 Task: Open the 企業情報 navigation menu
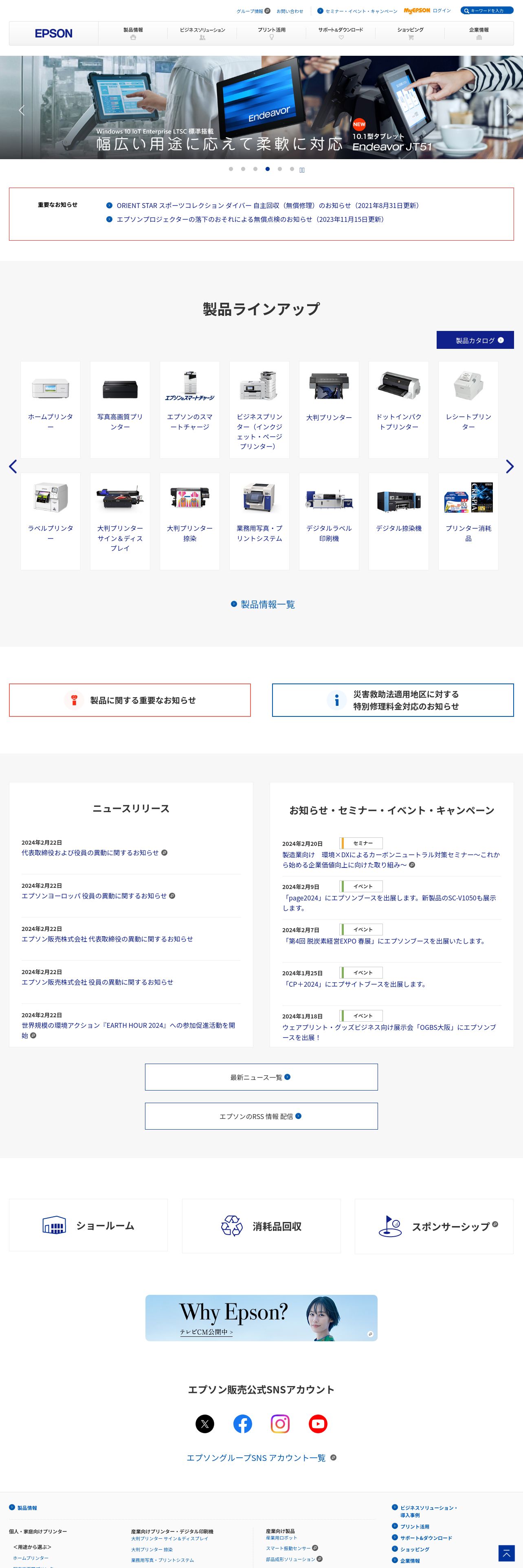click(479, 33)
